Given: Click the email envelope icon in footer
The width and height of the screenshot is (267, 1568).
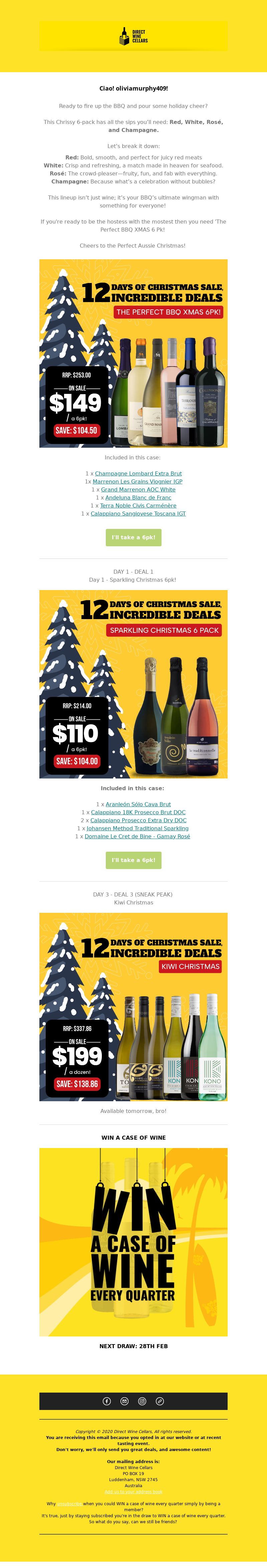Looking at the screenshot, I should pos(125,1401).
